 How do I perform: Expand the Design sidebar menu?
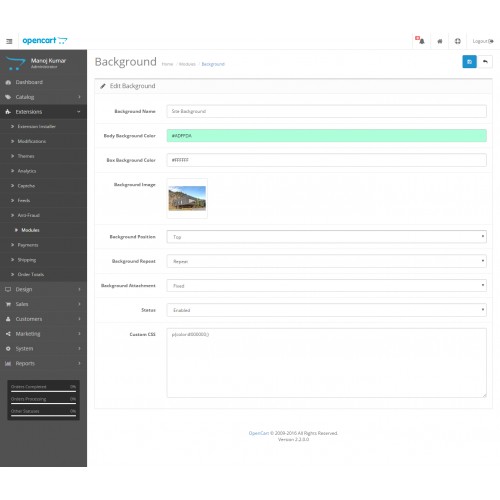tap(43, 289)
